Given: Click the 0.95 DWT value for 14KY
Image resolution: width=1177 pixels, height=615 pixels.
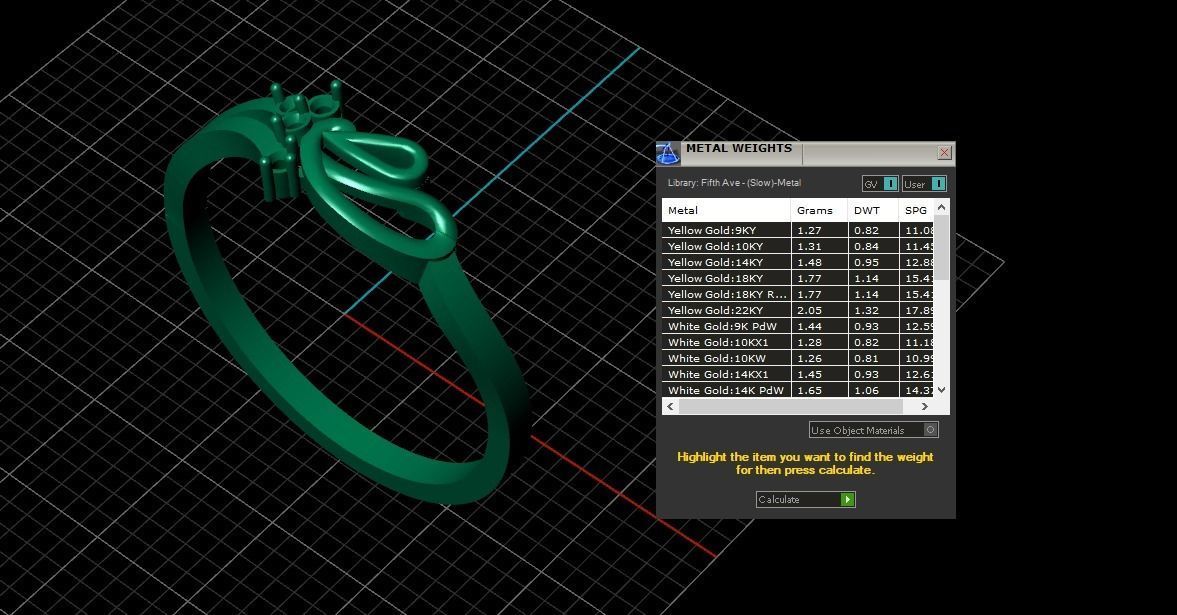Looking at the screenshot, I should click(866, 262).
